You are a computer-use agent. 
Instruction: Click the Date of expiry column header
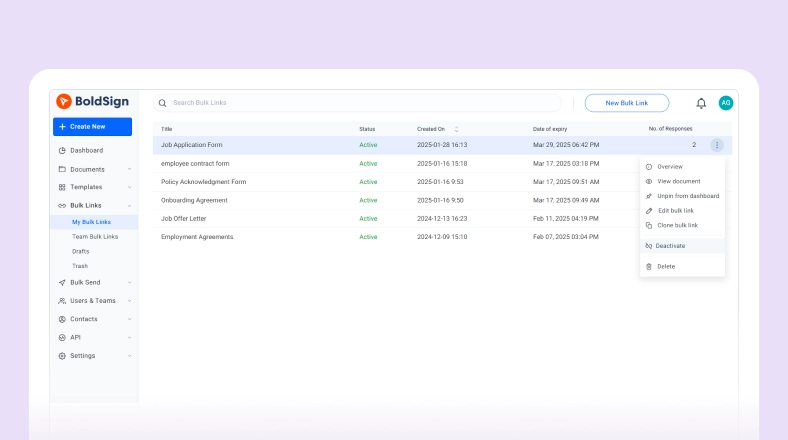(550, 129)
